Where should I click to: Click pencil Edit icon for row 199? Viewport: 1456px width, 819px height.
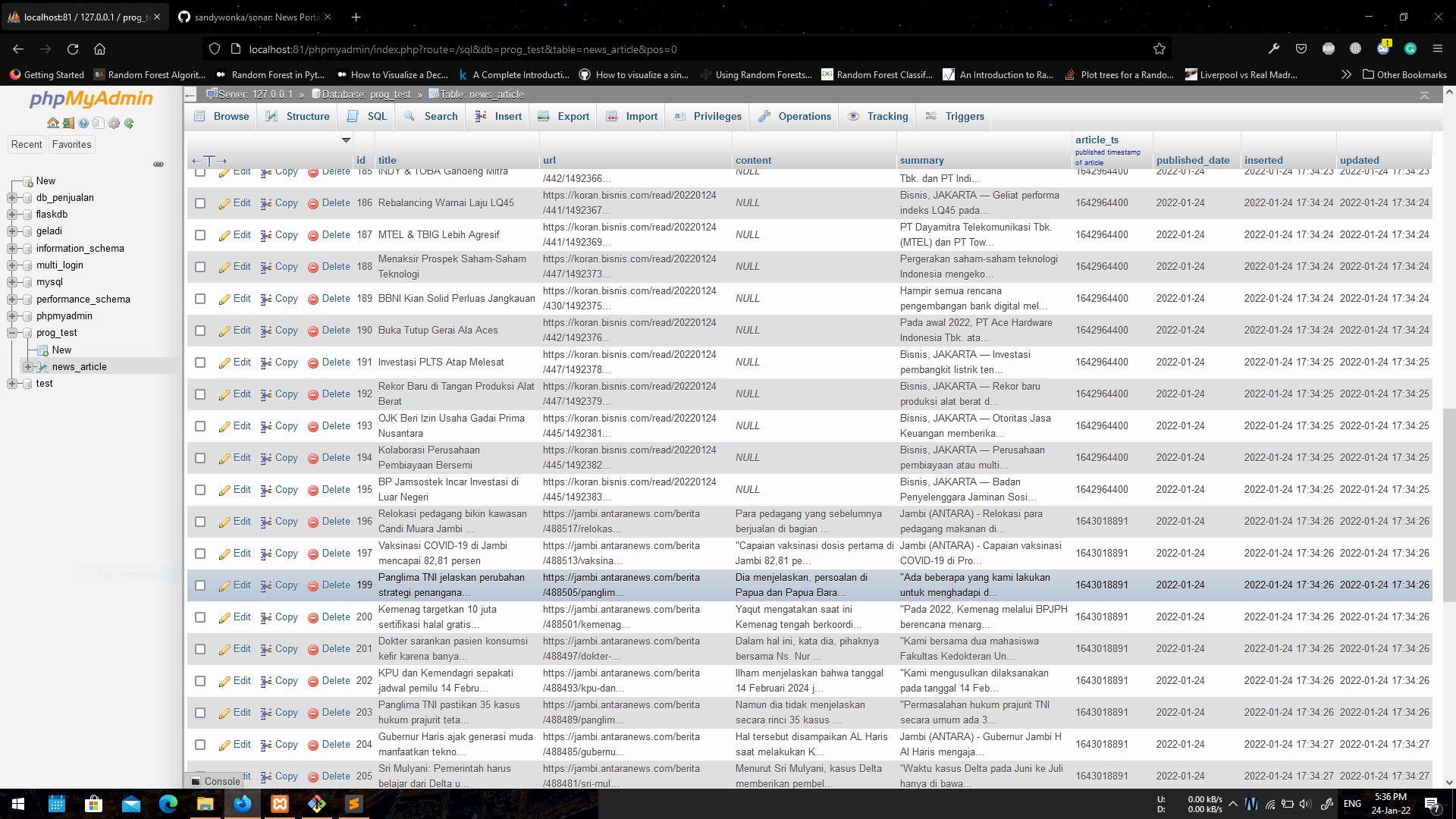point(224,585)
